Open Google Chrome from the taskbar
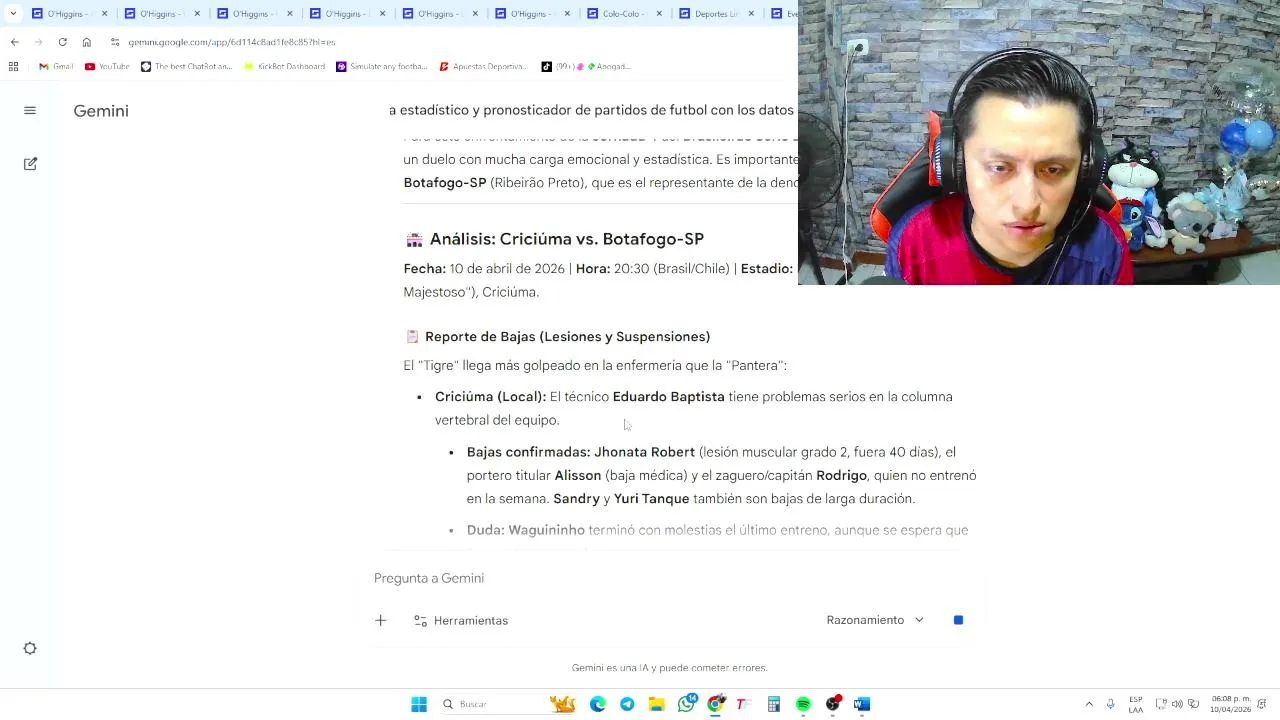 click(715, 704)
